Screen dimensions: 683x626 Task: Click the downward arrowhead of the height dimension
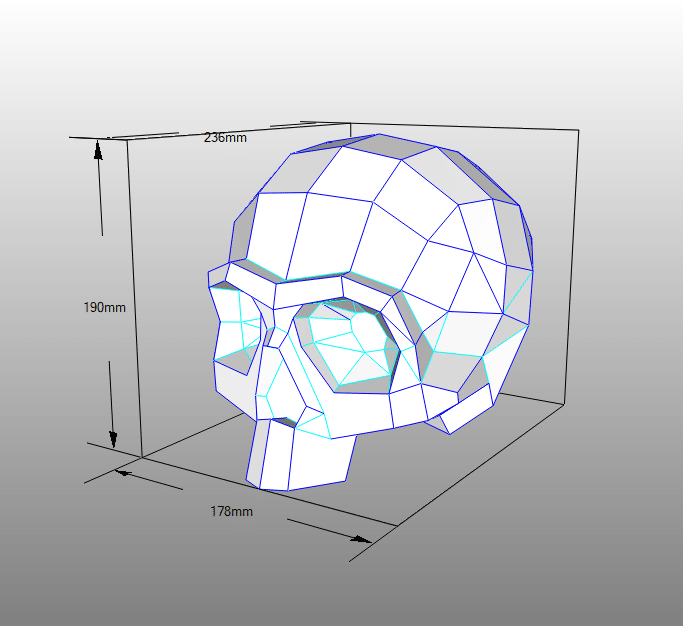click(113, 438)
